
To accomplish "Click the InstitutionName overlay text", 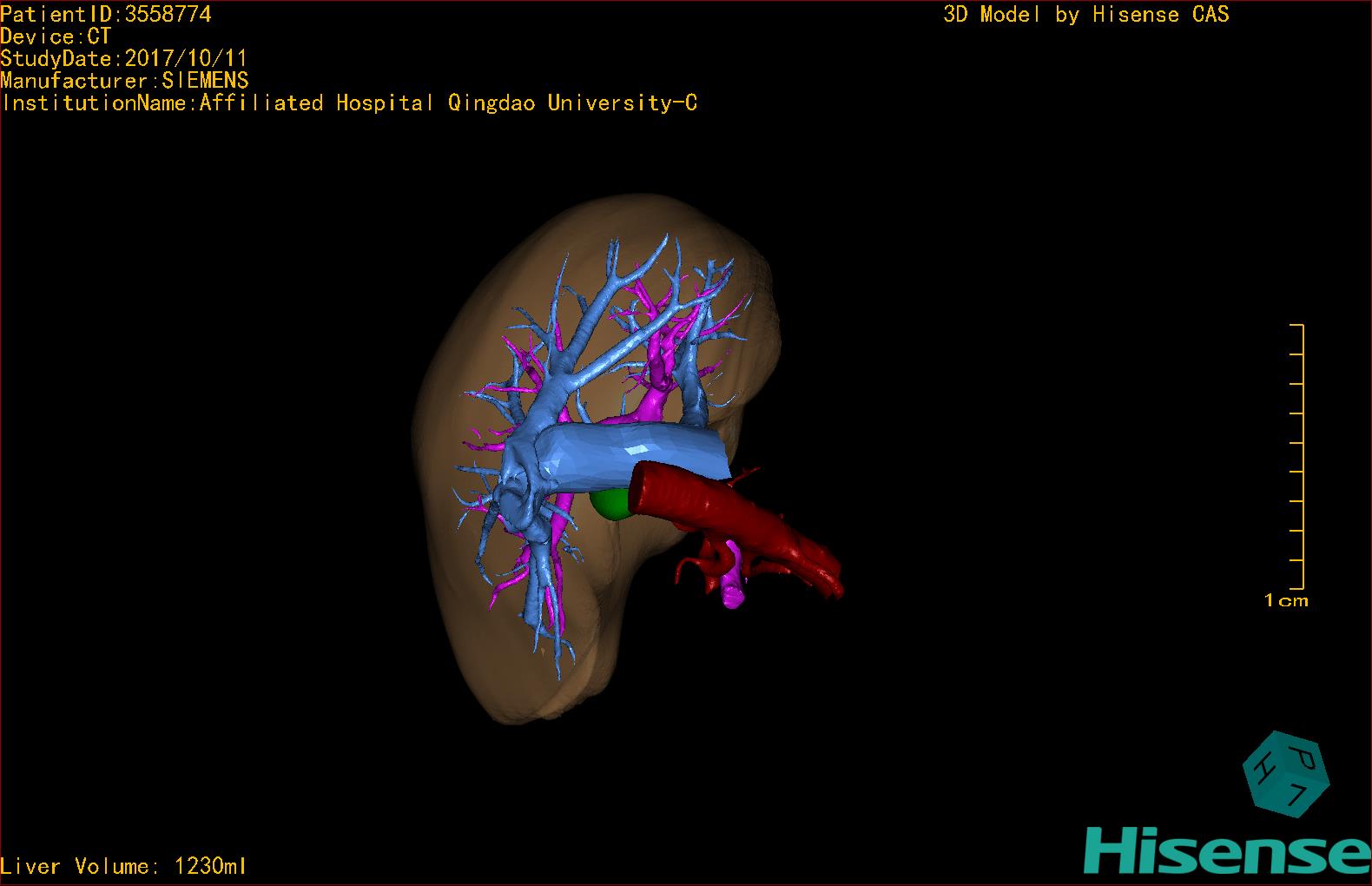I will tap(349, 102).
